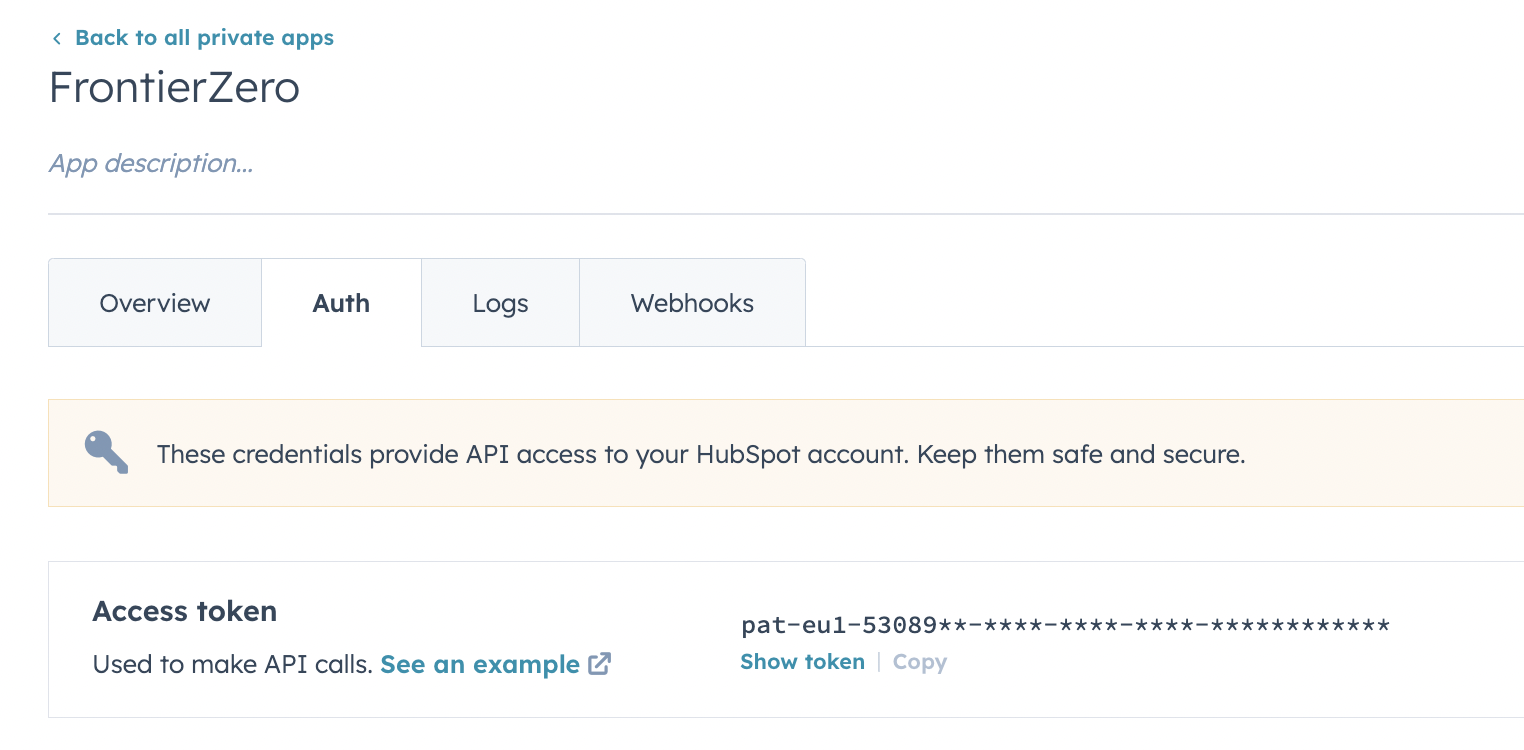Copy the access token
Image resolution: width=1524 pixels, height=750 pixels.
[x=919, y=662]
